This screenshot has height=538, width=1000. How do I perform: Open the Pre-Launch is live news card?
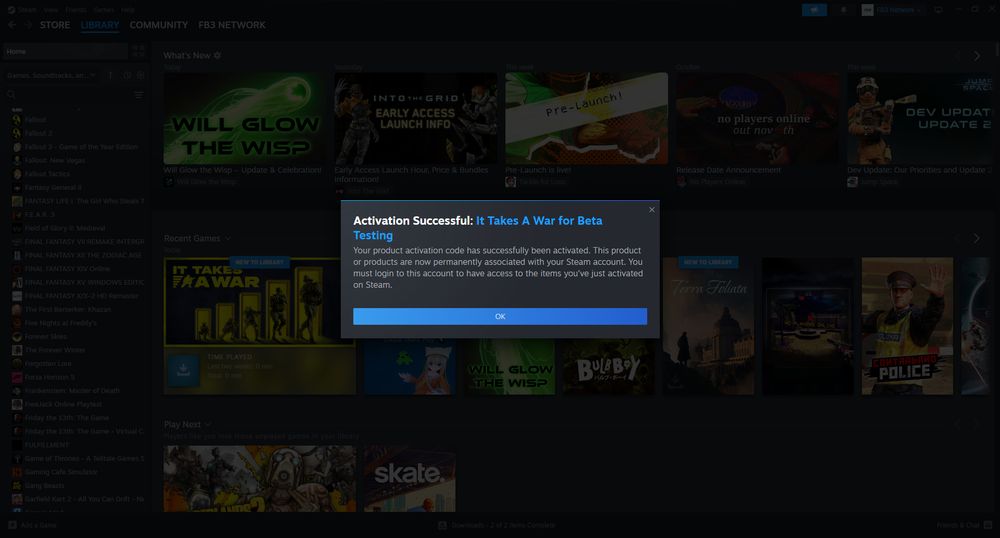(586, 119)
